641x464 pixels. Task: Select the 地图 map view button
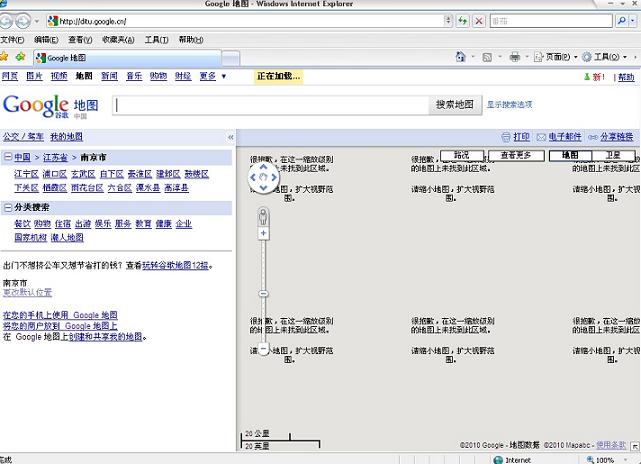(570, 156)
